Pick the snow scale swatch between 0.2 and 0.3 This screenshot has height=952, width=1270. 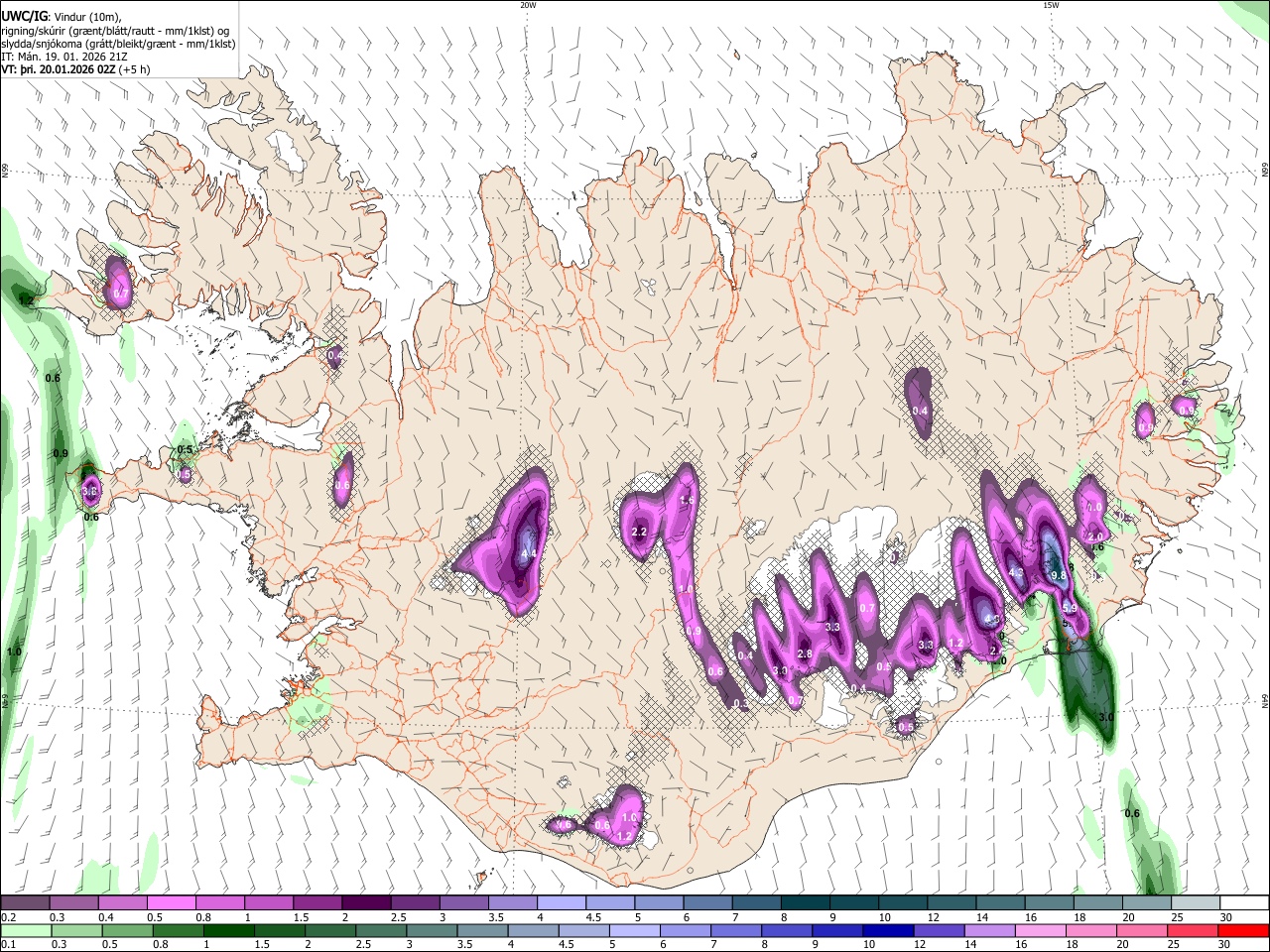point(26,902)
